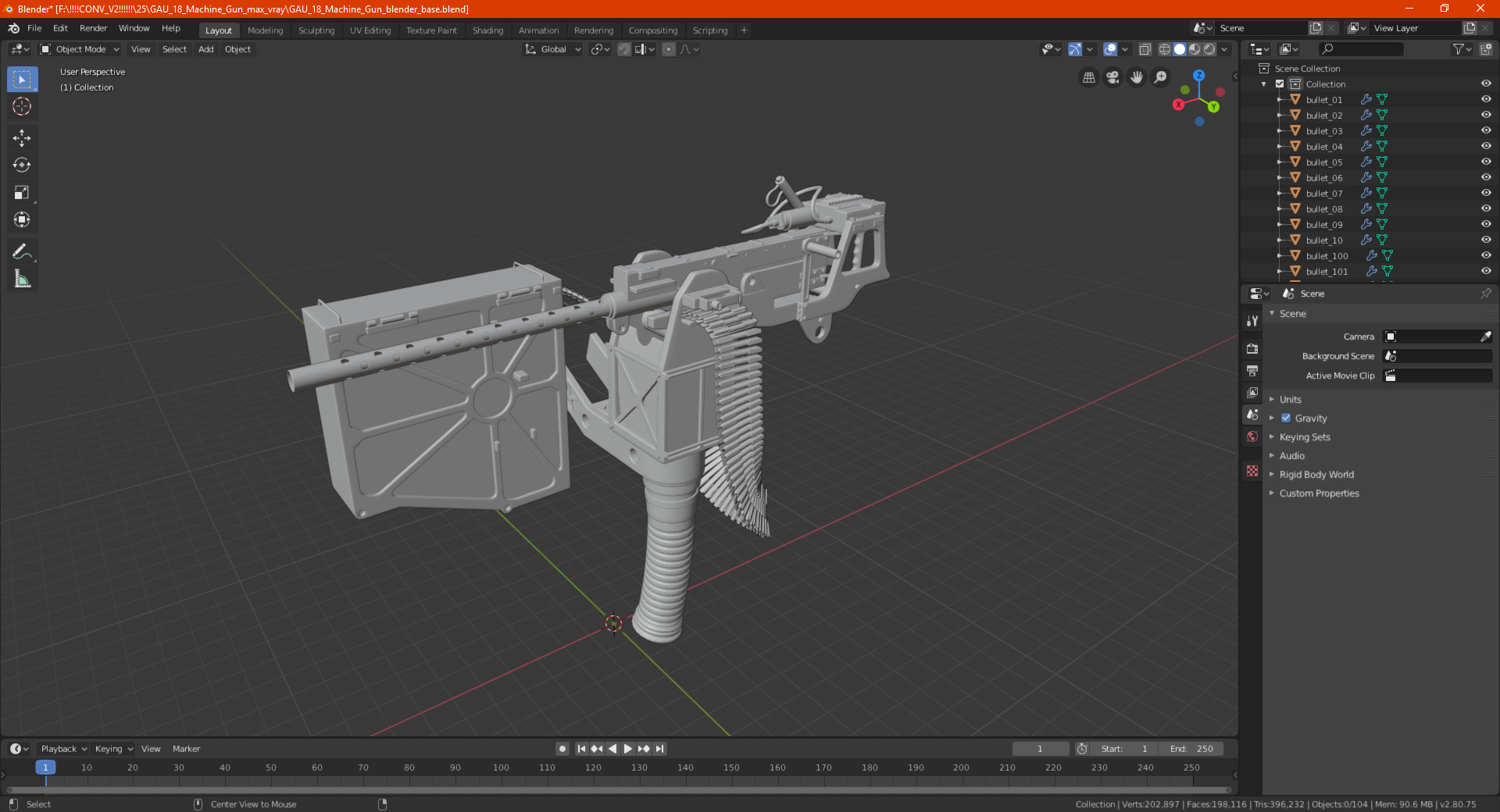
Task: Switch to wireframe viewport shading
Action: tap(1165, 49)
